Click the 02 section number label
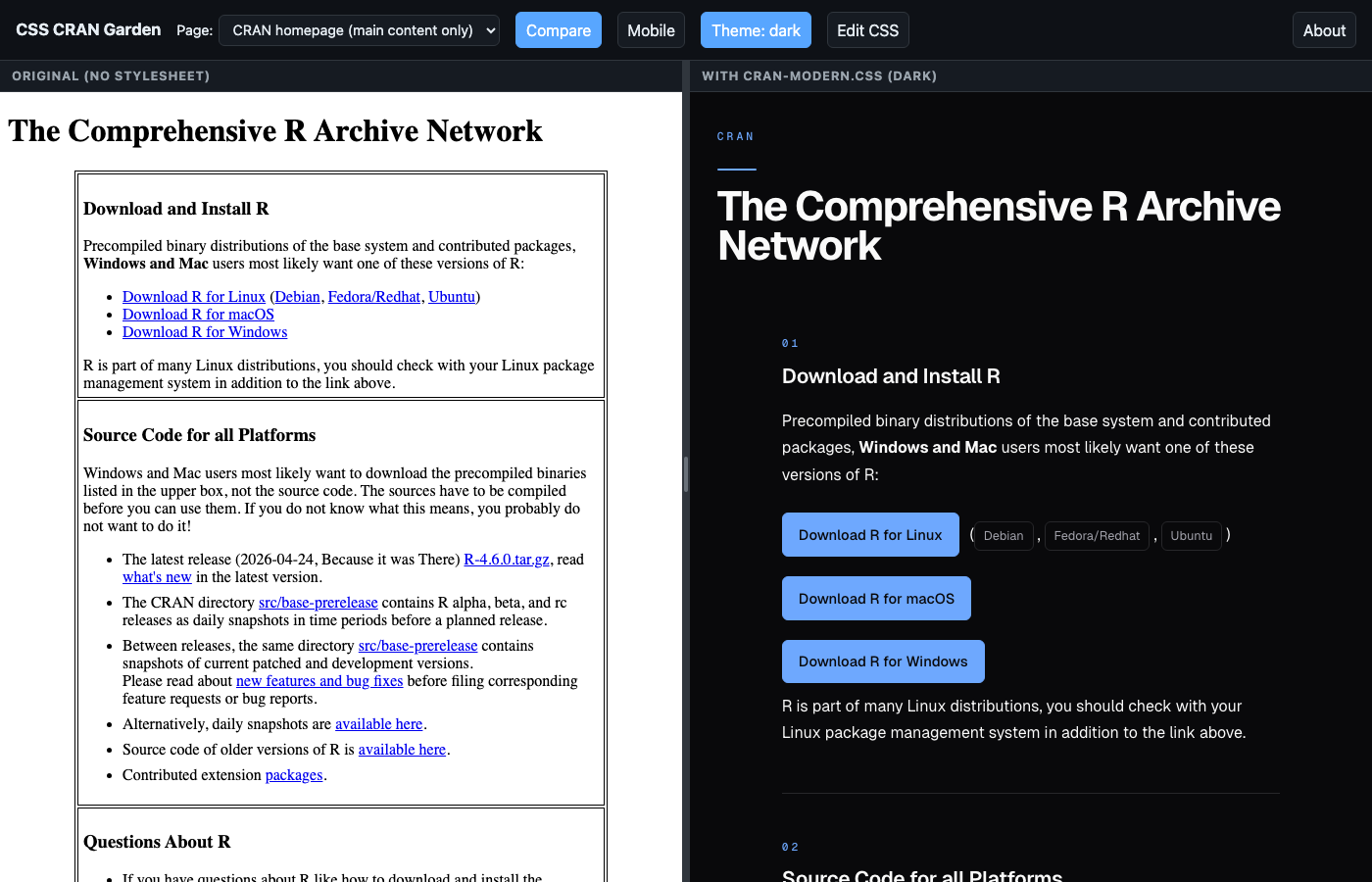Image resolution: width=1372 pixels, height=882 pixels. pyautogui.click(x=790, y=847)
